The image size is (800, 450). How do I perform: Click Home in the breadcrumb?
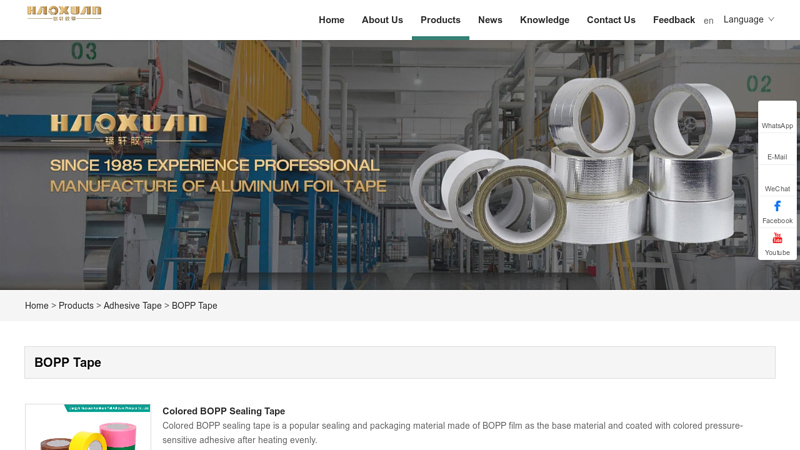click(x=37, y=306)
